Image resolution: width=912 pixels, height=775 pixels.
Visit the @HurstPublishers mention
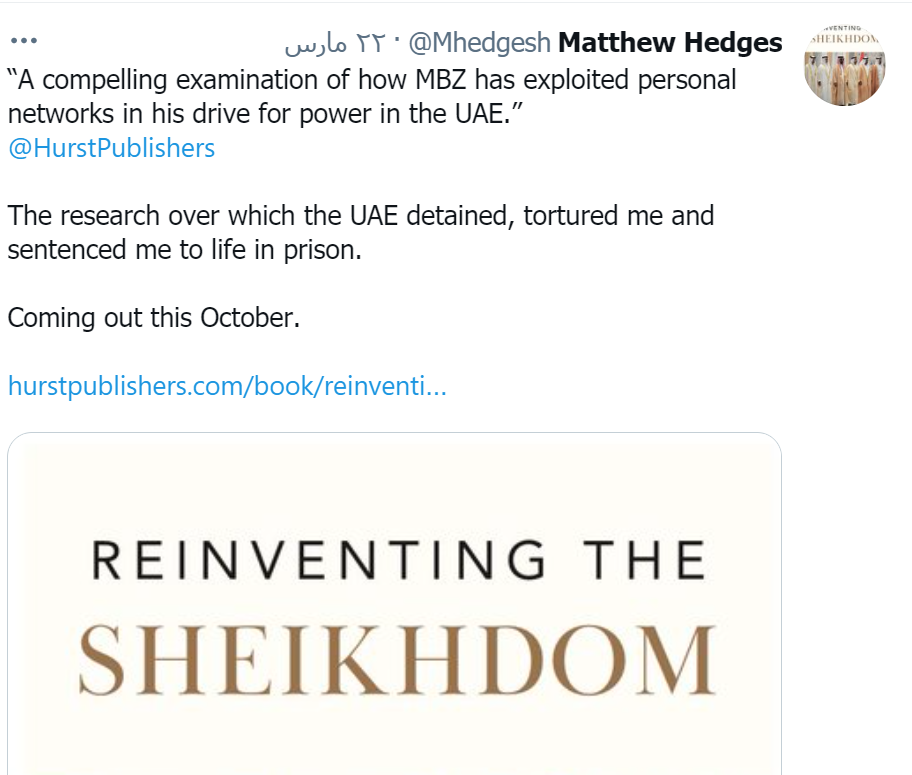tap(111, 148)
